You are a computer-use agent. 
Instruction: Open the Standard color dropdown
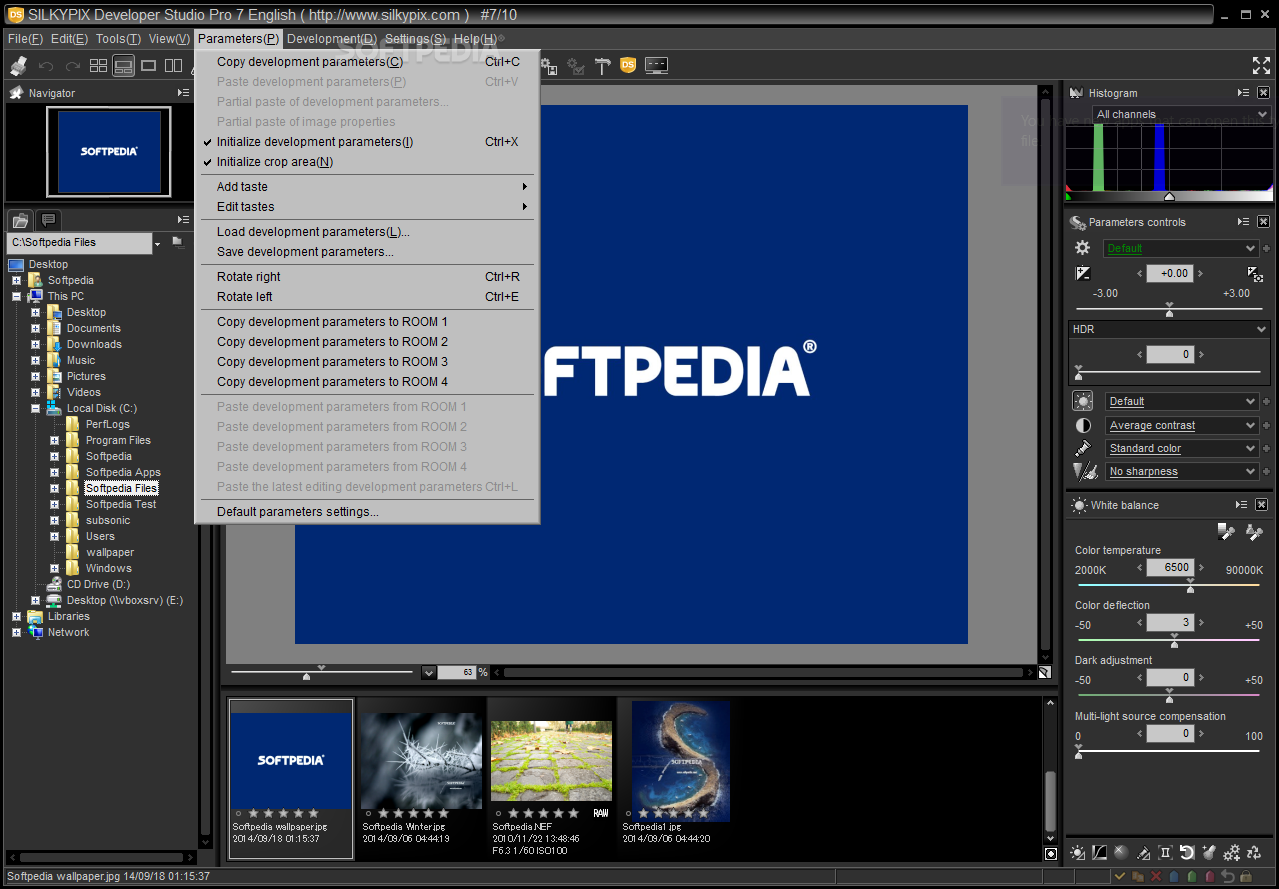1182,448
